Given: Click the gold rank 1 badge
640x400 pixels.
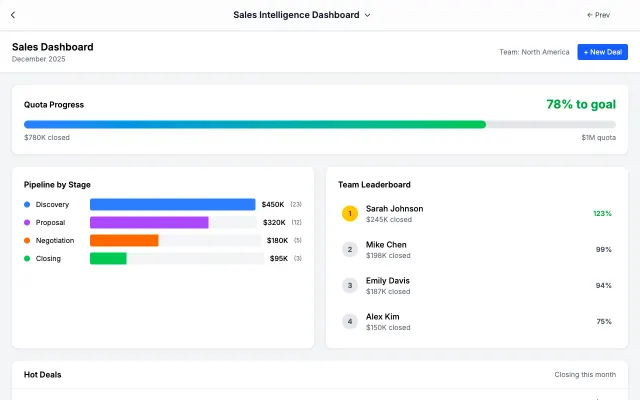Looking at the screenshot, I should point(350,213).
